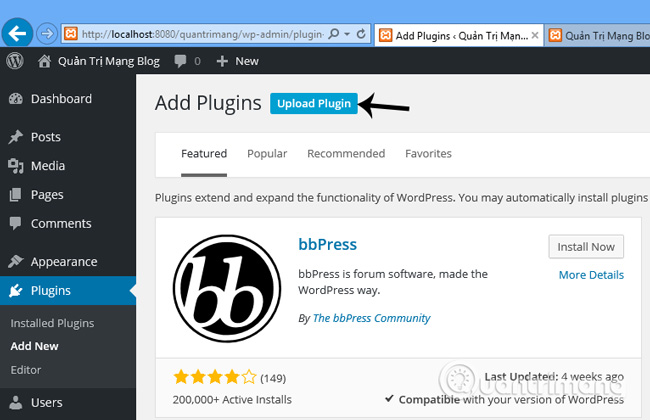Switch to the Add Plugins browser tab
The height and width of the screenshot is (420, 650).
[459, 36]
